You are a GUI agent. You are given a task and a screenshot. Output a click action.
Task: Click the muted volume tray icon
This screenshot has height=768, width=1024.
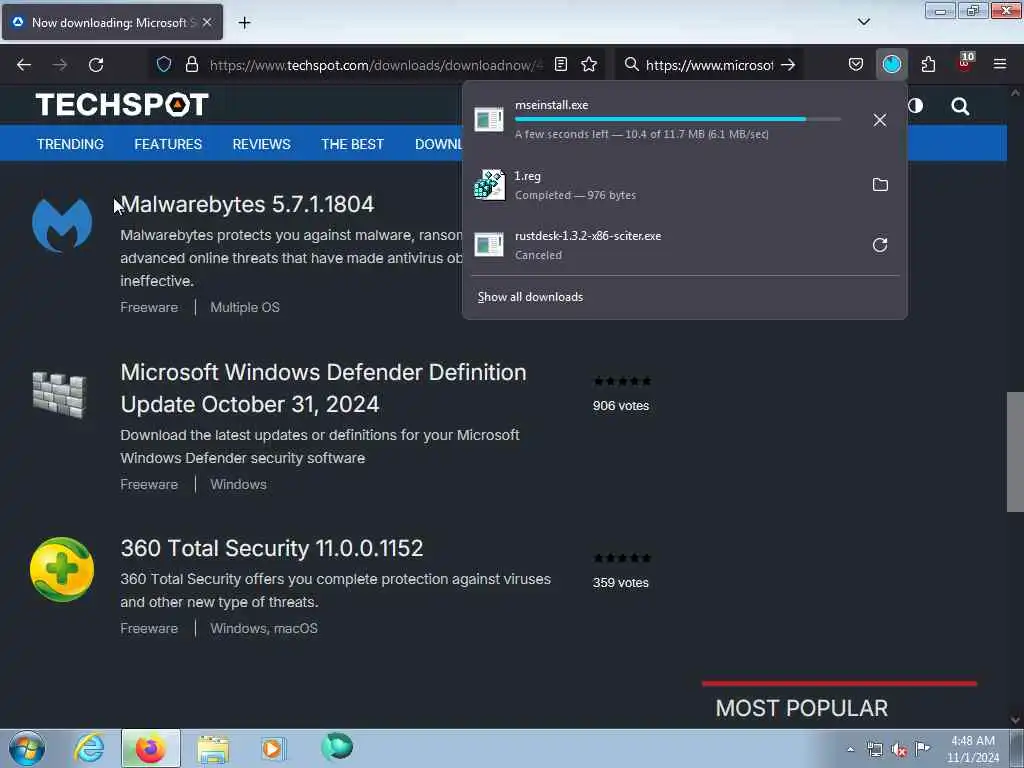click(x=899, y=750)
